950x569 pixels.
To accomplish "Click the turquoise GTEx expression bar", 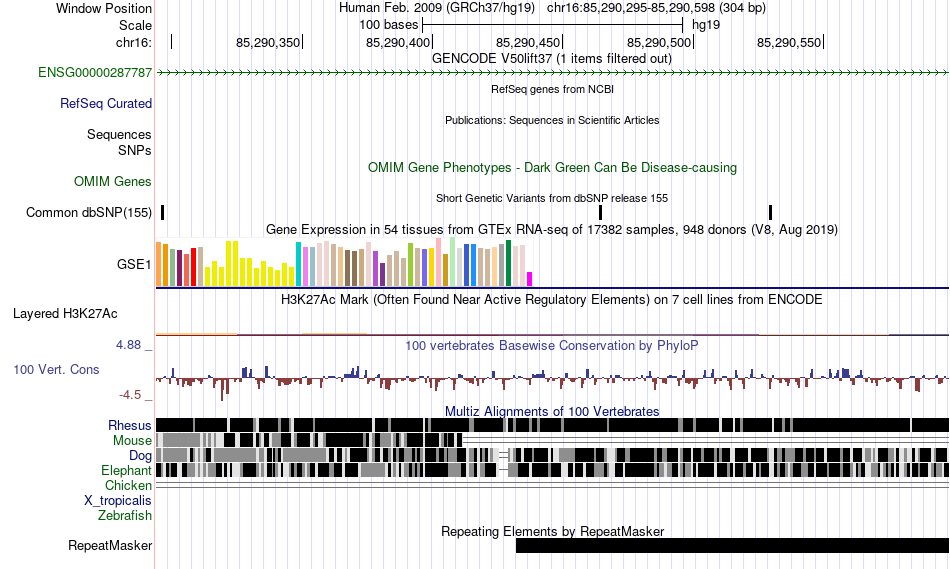I will [x=298, y=264].
